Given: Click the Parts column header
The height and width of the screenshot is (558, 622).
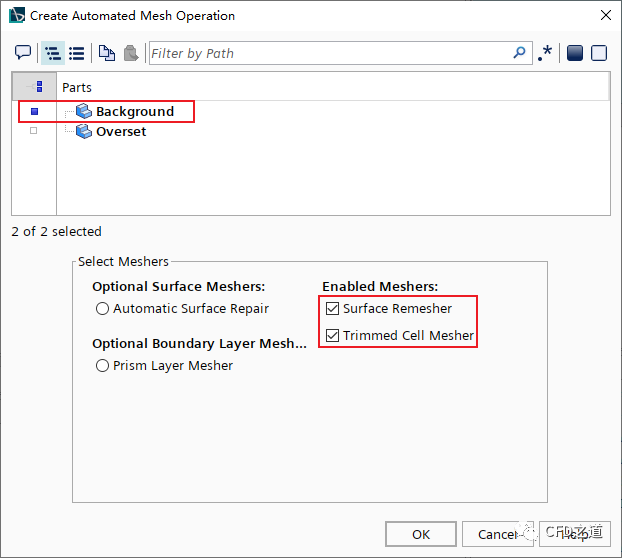Looking at the screenshot, I should tap(332, 86).
